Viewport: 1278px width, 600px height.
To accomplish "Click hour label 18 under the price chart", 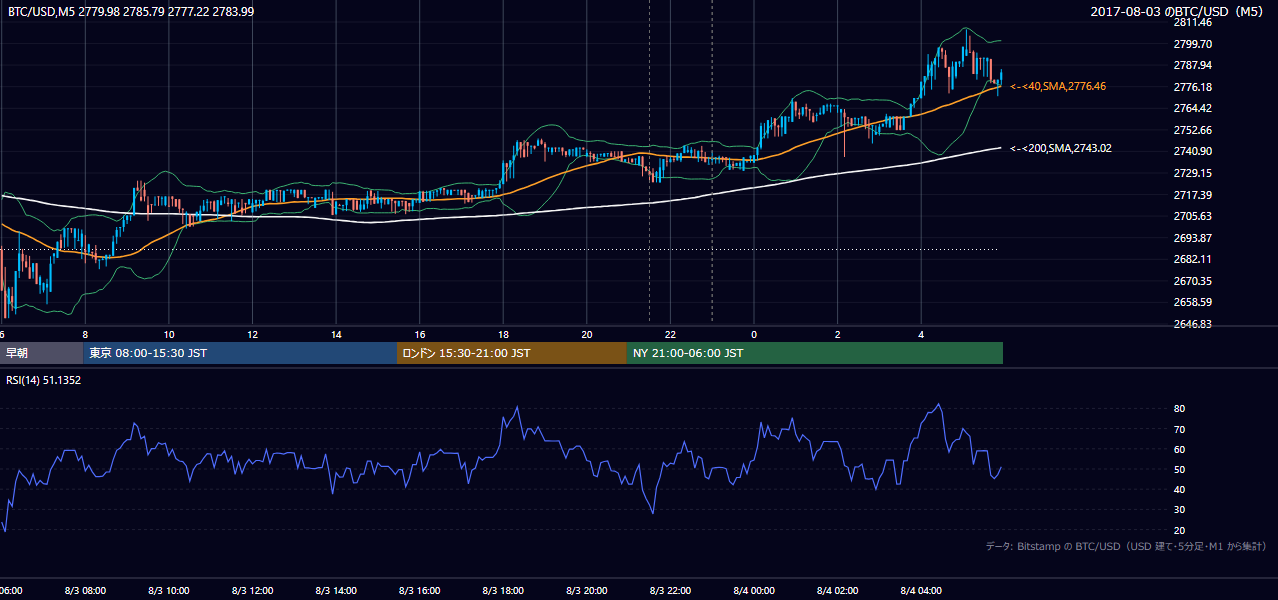I will (x=503, y=334).
